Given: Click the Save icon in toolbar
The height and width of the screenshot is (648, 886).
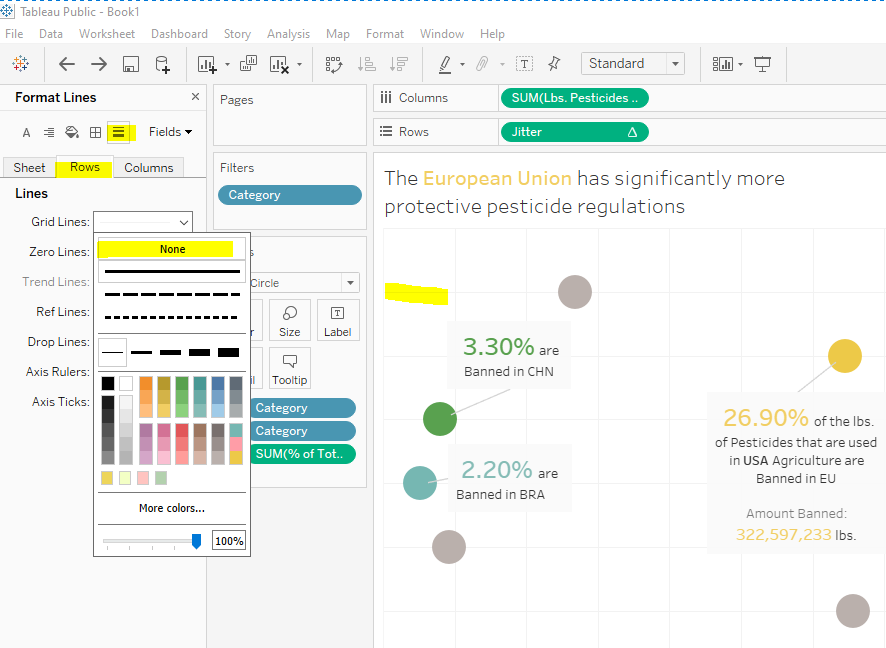Looking at the screenshot, I should (x=131, y=64).
